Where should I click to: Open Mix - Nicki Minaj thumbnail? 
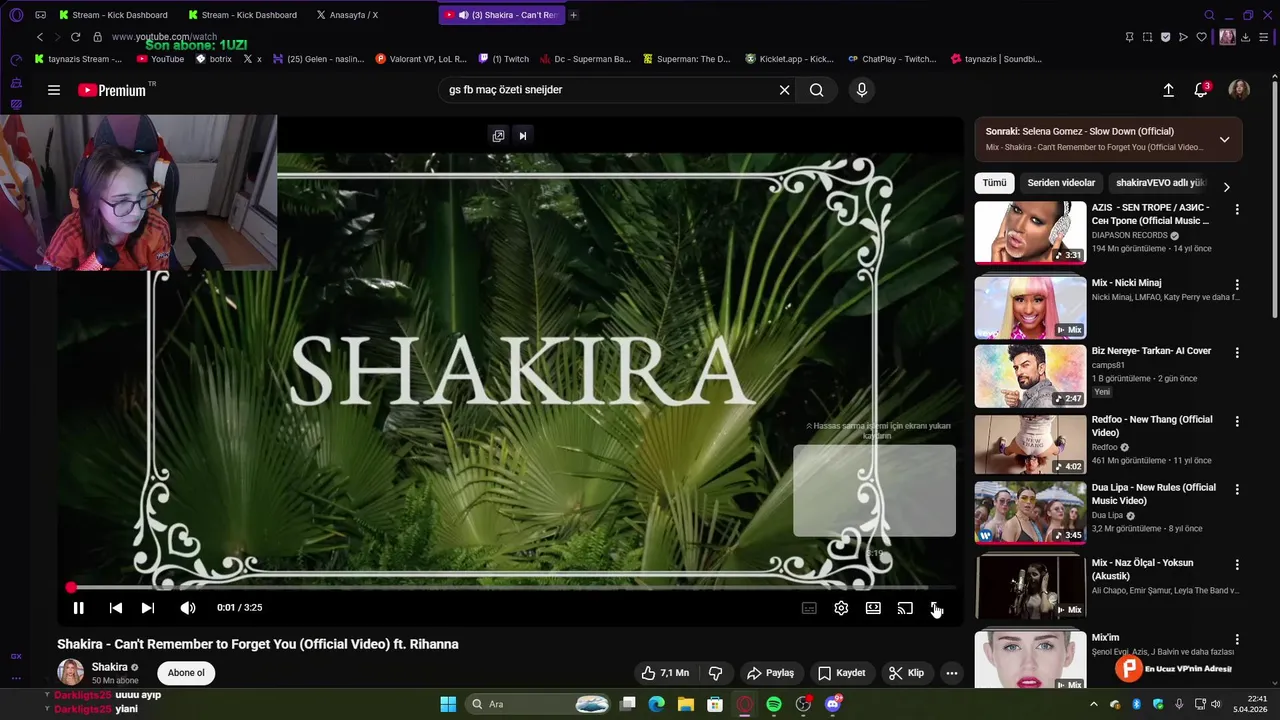pos(1030,308)
